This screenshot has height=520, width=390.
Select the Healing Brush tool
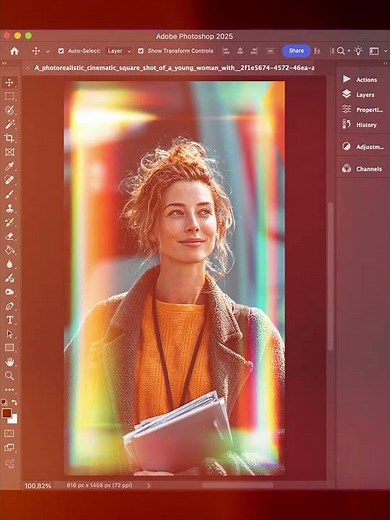click(x=9, y=180)
